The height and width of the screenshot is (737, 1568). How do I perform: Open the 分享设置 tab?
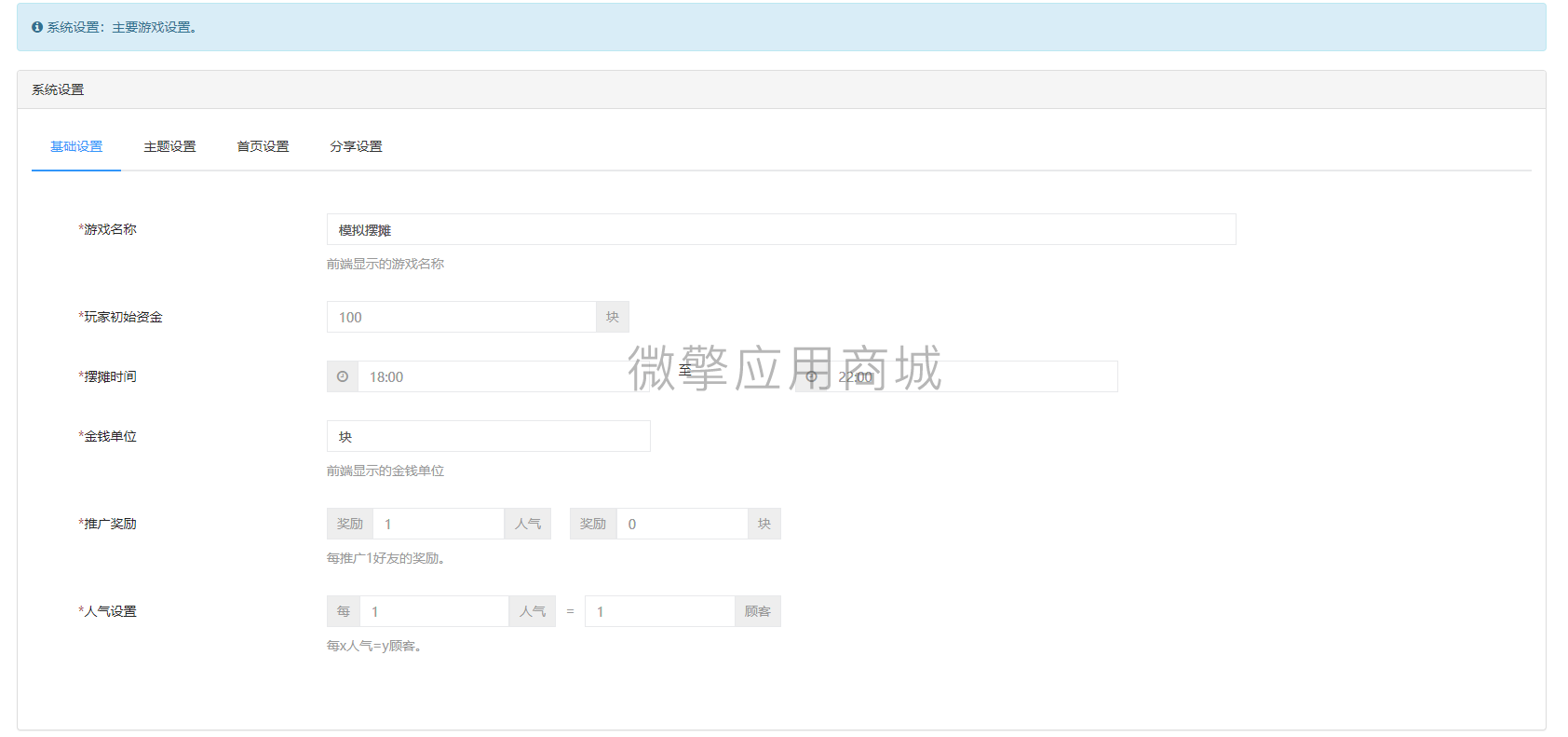coord(356,146)
